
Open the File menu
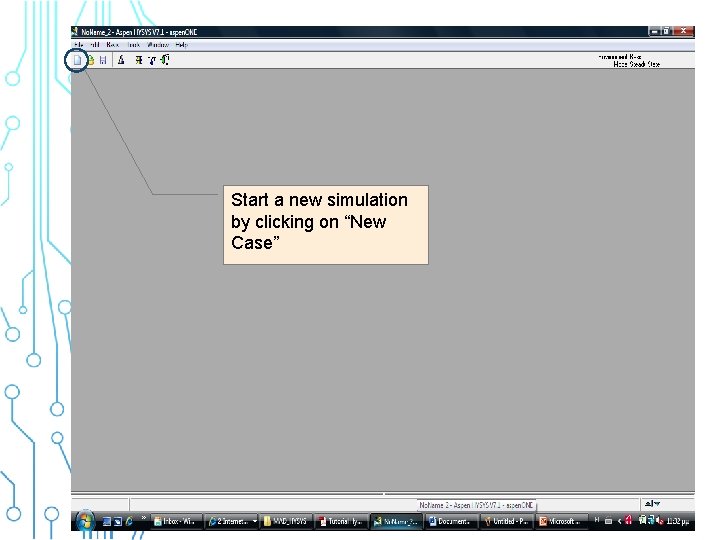[79, 45]
